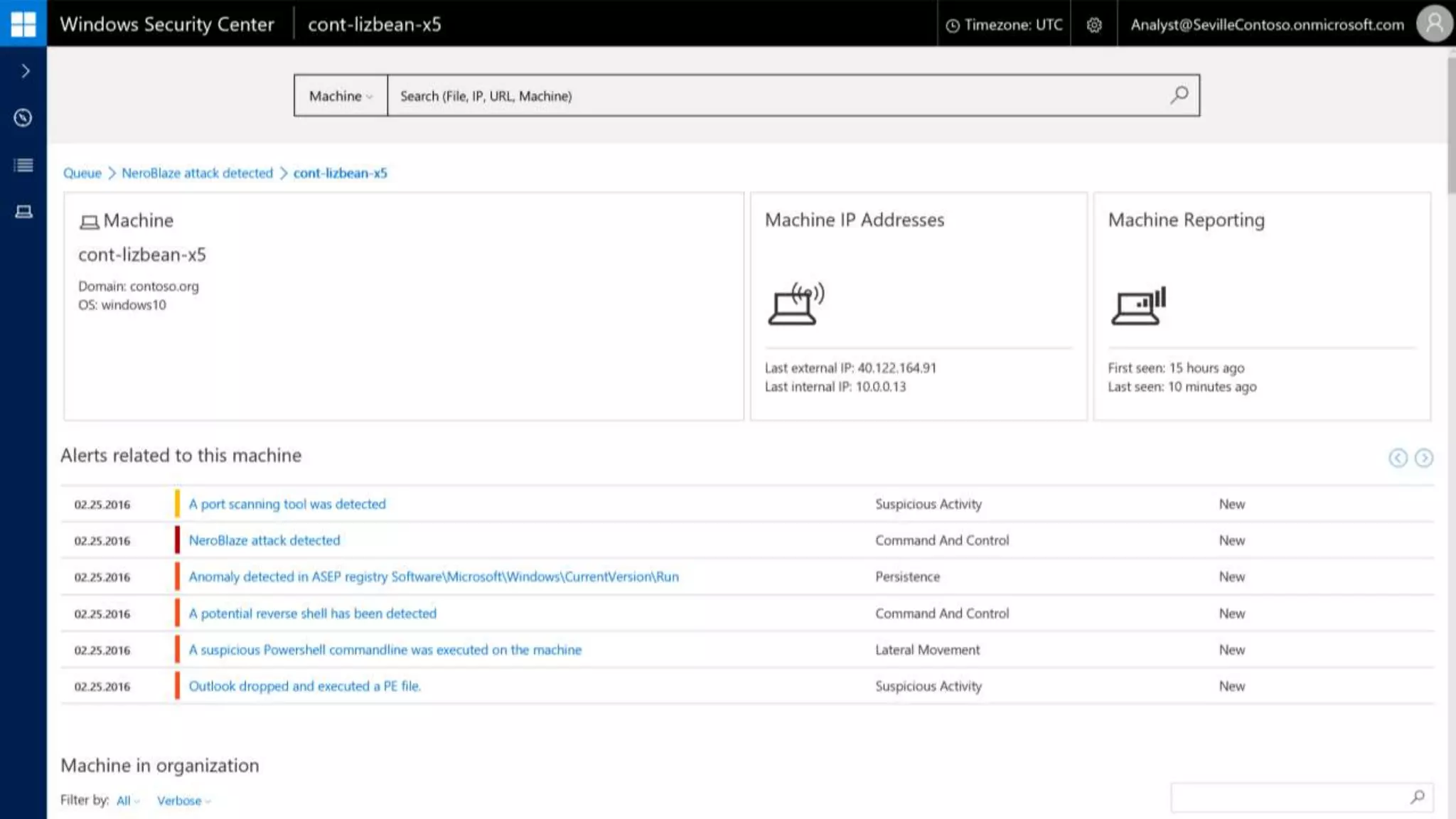Screen dimensions: 1456x819
Task: Open the Verbose filter dropdown
Action: tap(183, 801)
